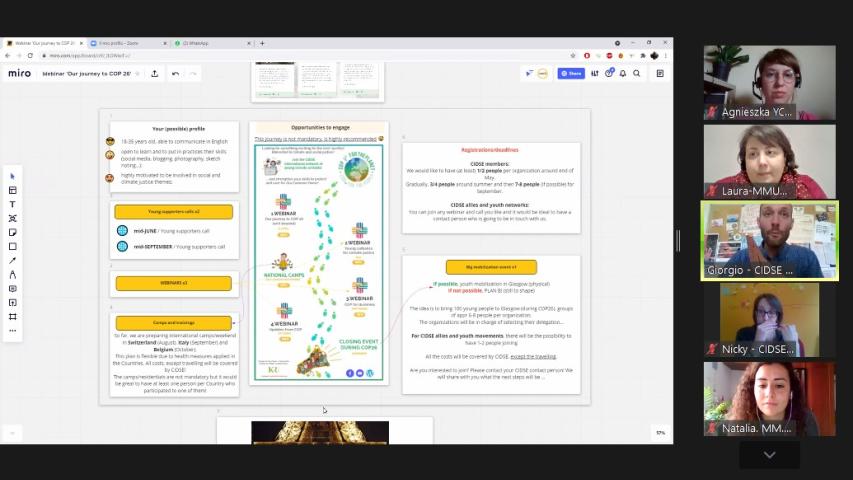
Task: Open the board search magnifier
Action: click(x=636, y=73)
